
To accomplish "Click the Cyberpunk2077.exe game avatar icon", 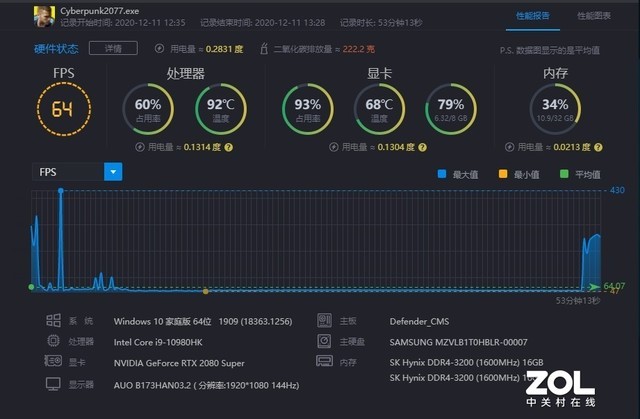I will (44, 16).
